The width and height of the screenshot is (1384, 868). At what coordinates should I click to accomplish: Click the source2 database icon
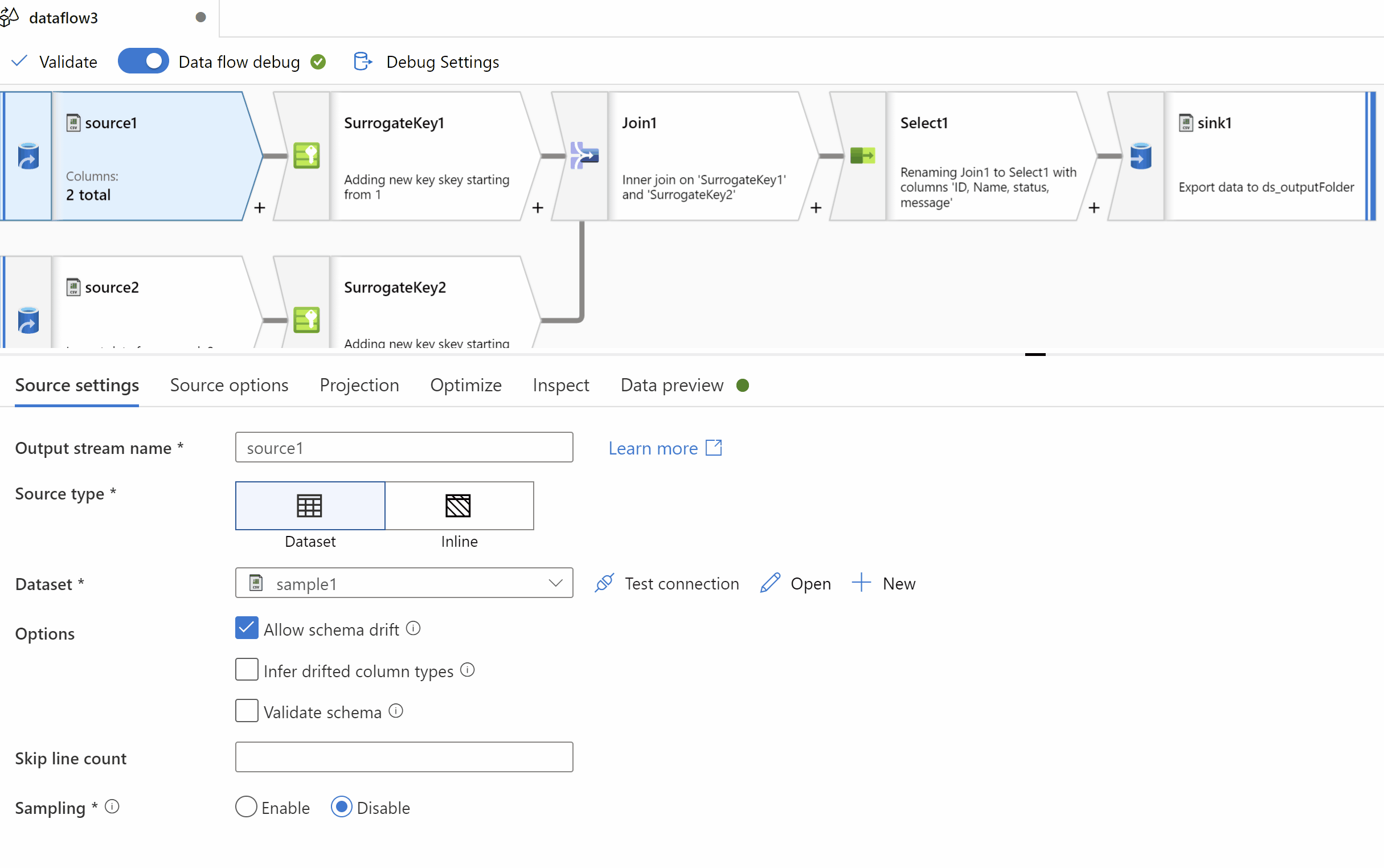point(28,320)
